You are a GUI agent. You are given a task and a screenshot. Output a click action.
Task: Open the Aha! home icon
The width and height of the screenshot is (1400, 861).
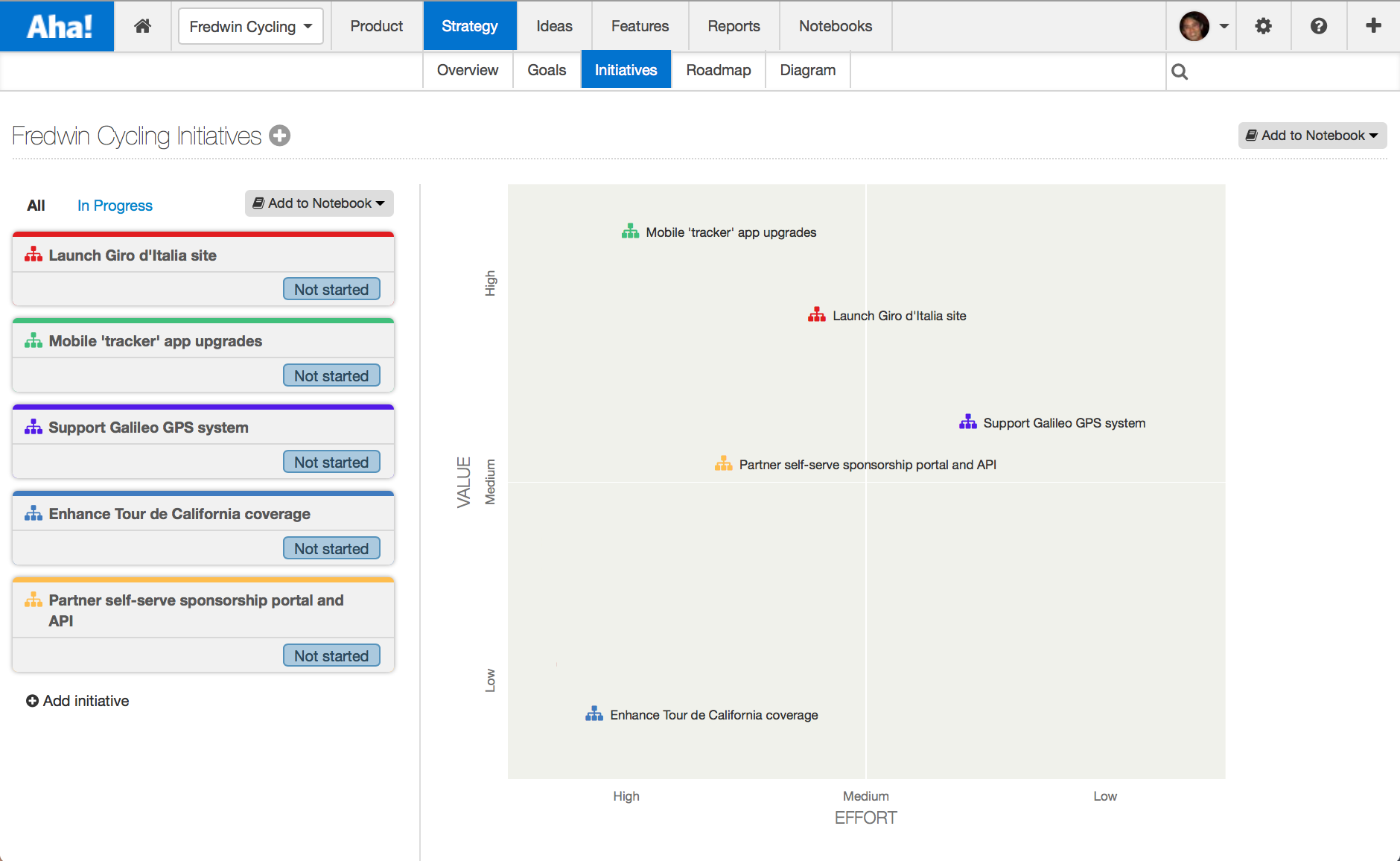141,25
